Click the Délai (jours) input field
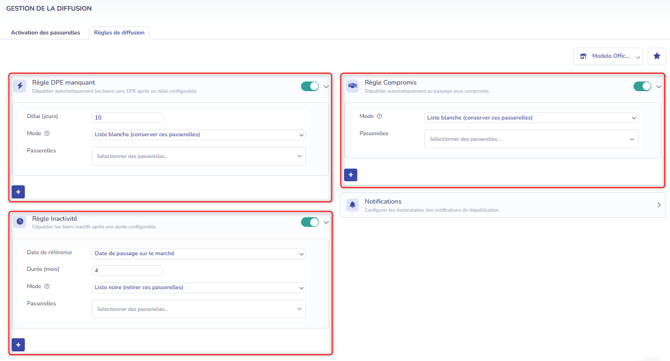This screenshot has width=670, height=361. (x=127, y=117)
